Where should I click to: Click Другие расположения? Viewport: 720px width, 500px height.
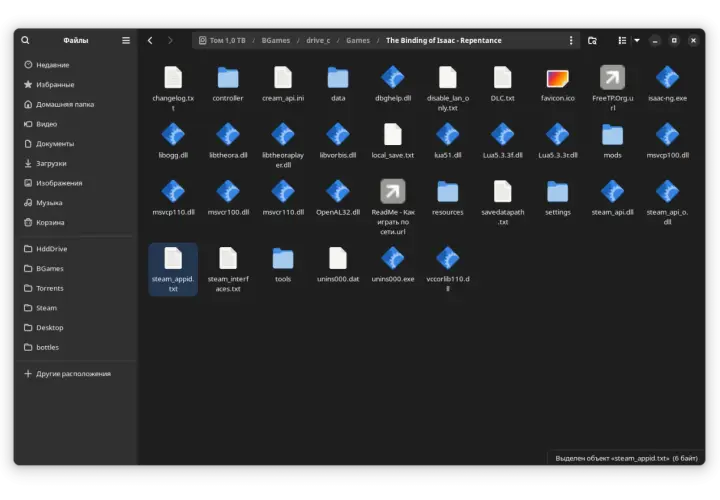[76, 374]
